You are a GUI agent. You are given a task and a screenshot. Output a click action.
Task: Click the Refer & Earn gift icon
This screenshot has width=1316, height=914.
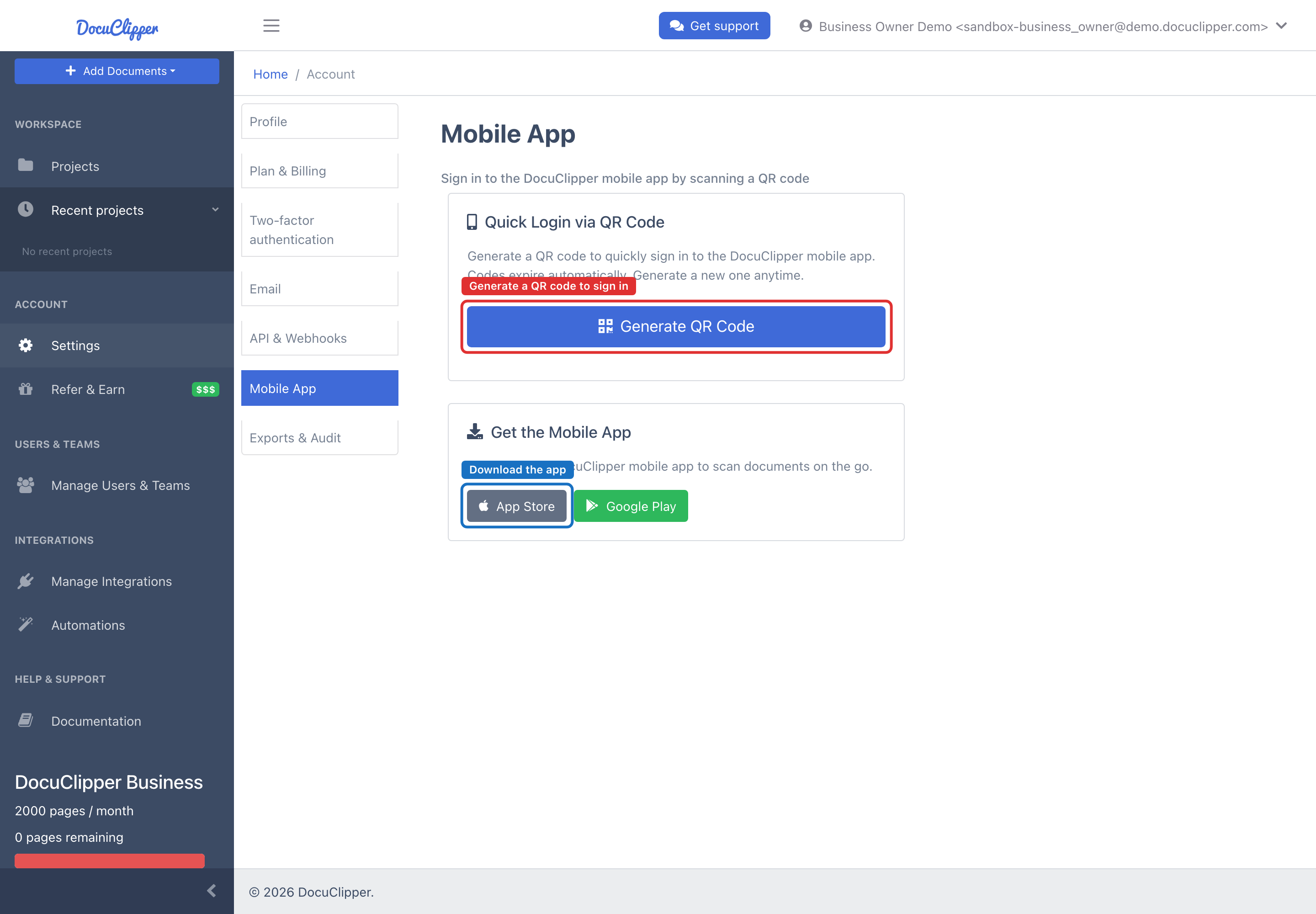pos(25,389)
